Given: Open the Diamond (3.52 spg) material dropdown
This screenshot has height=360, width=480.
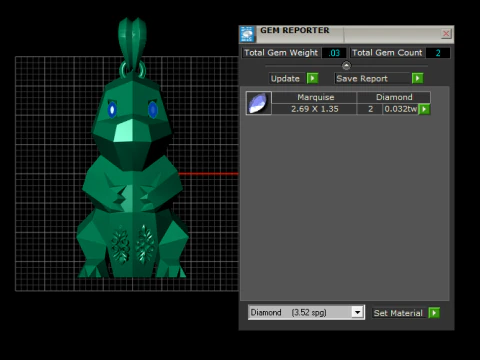Looking at the screenshot, I should [357, 312].
